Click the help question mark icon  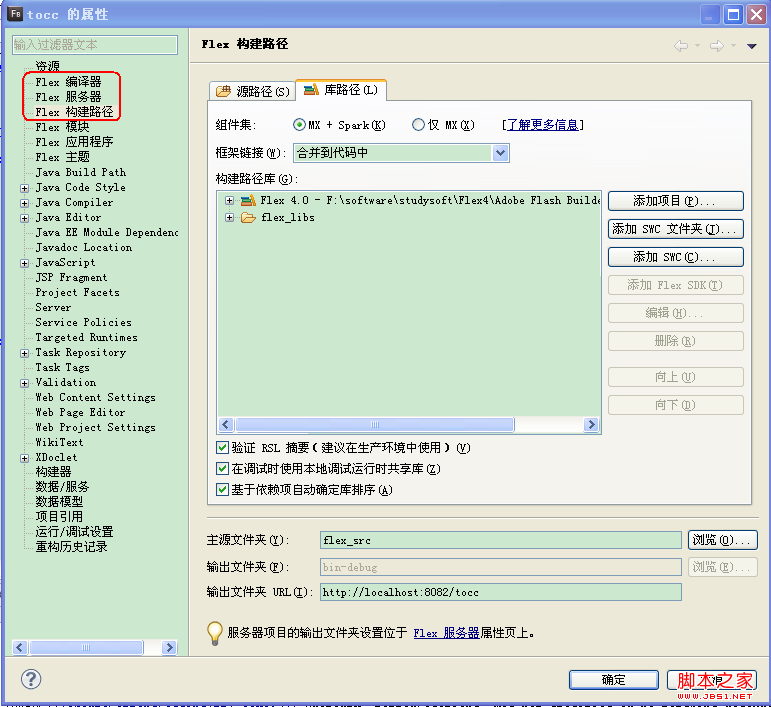[x=31, y=679]
